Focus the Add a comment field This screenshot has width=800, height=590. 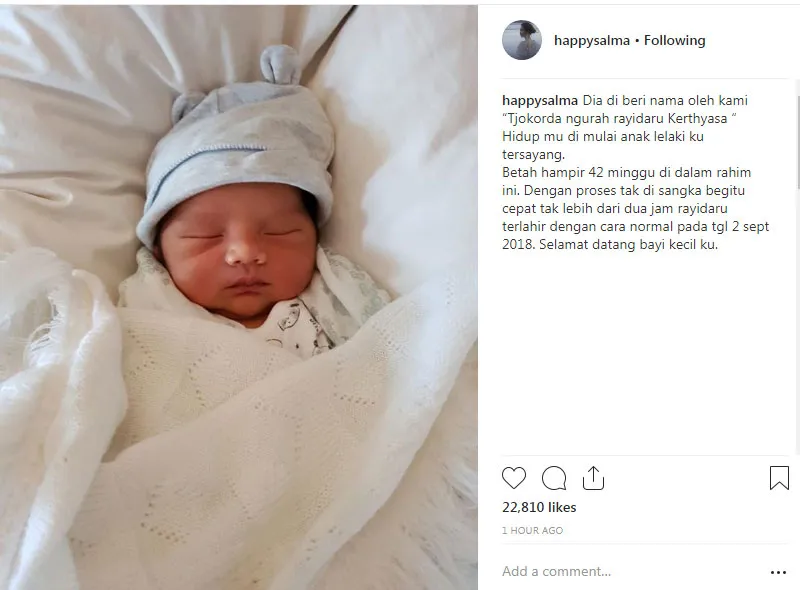coord(633,571)
